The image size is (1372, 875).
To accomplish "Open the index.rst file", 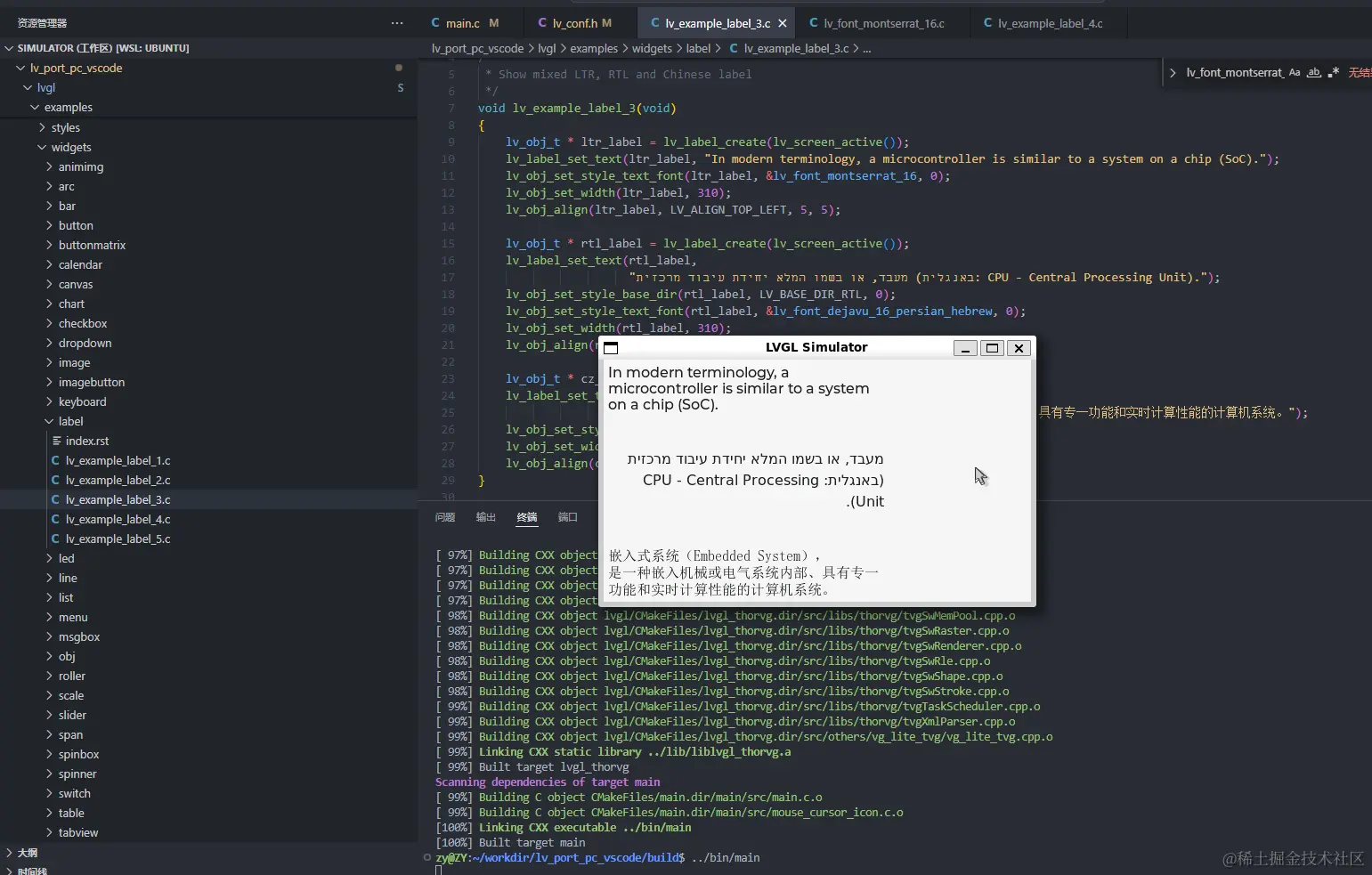I will point(87,441).
